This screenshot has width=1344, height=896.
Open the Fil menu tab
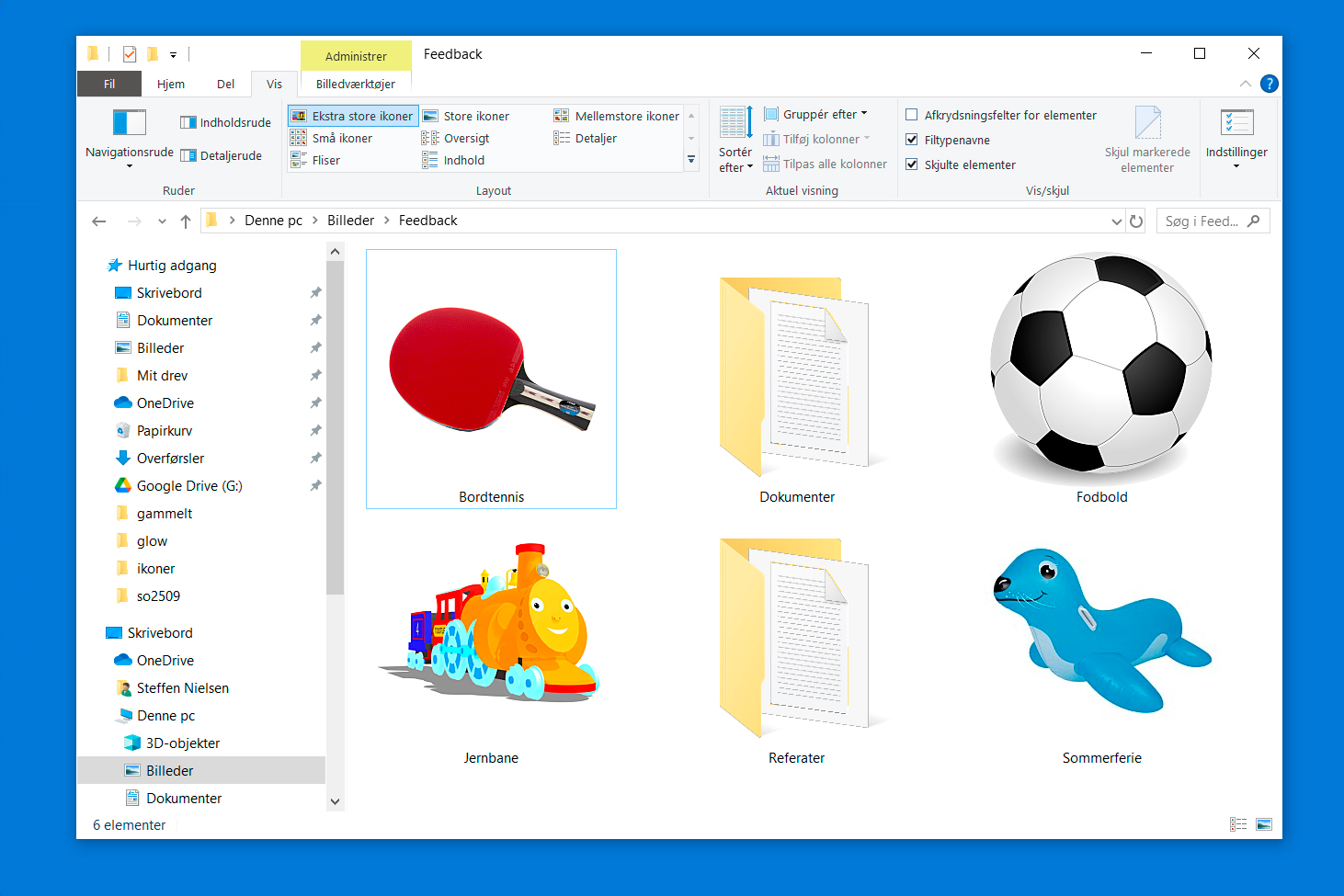(108, 84)
